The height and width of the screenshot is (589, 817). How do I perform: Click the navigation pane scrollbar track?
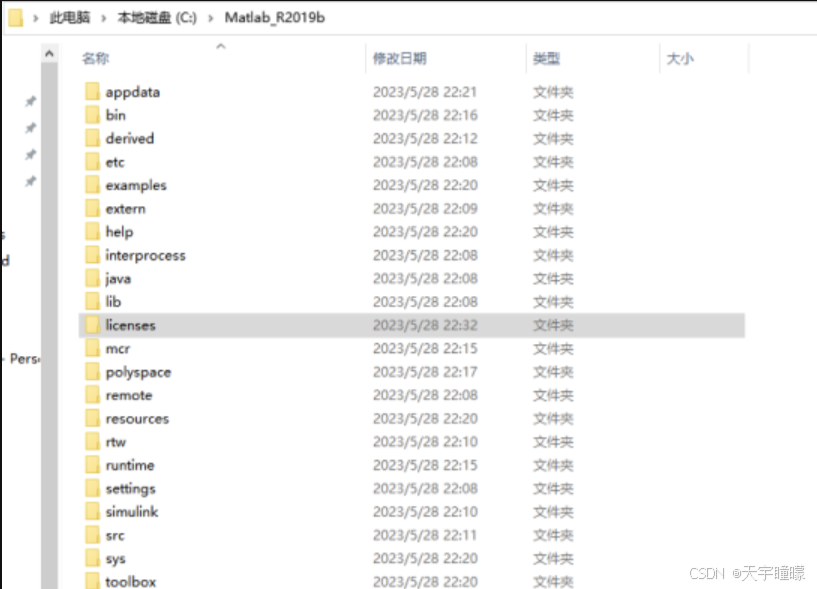pos(49,326)
